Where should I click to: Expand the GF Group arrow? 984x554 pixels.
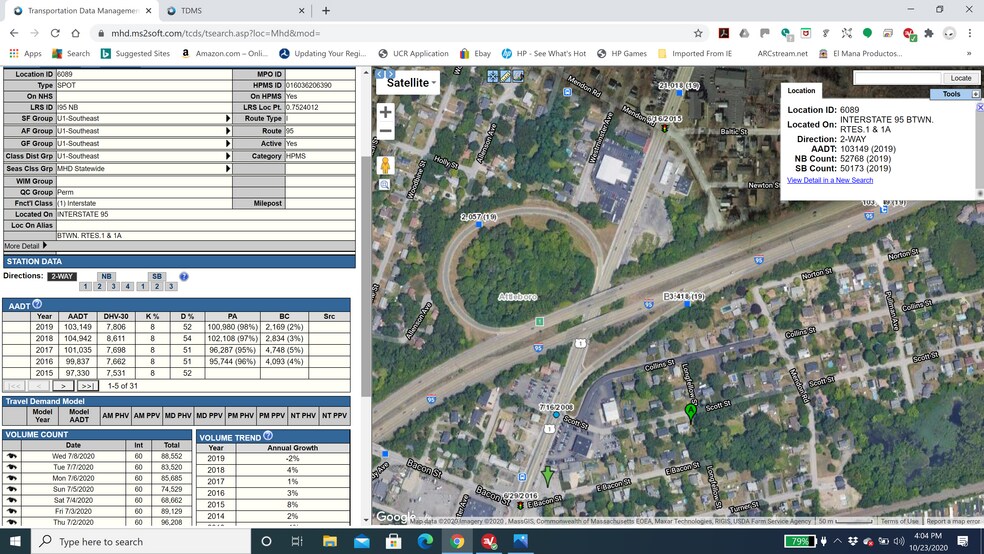click(x=228, y=143)
